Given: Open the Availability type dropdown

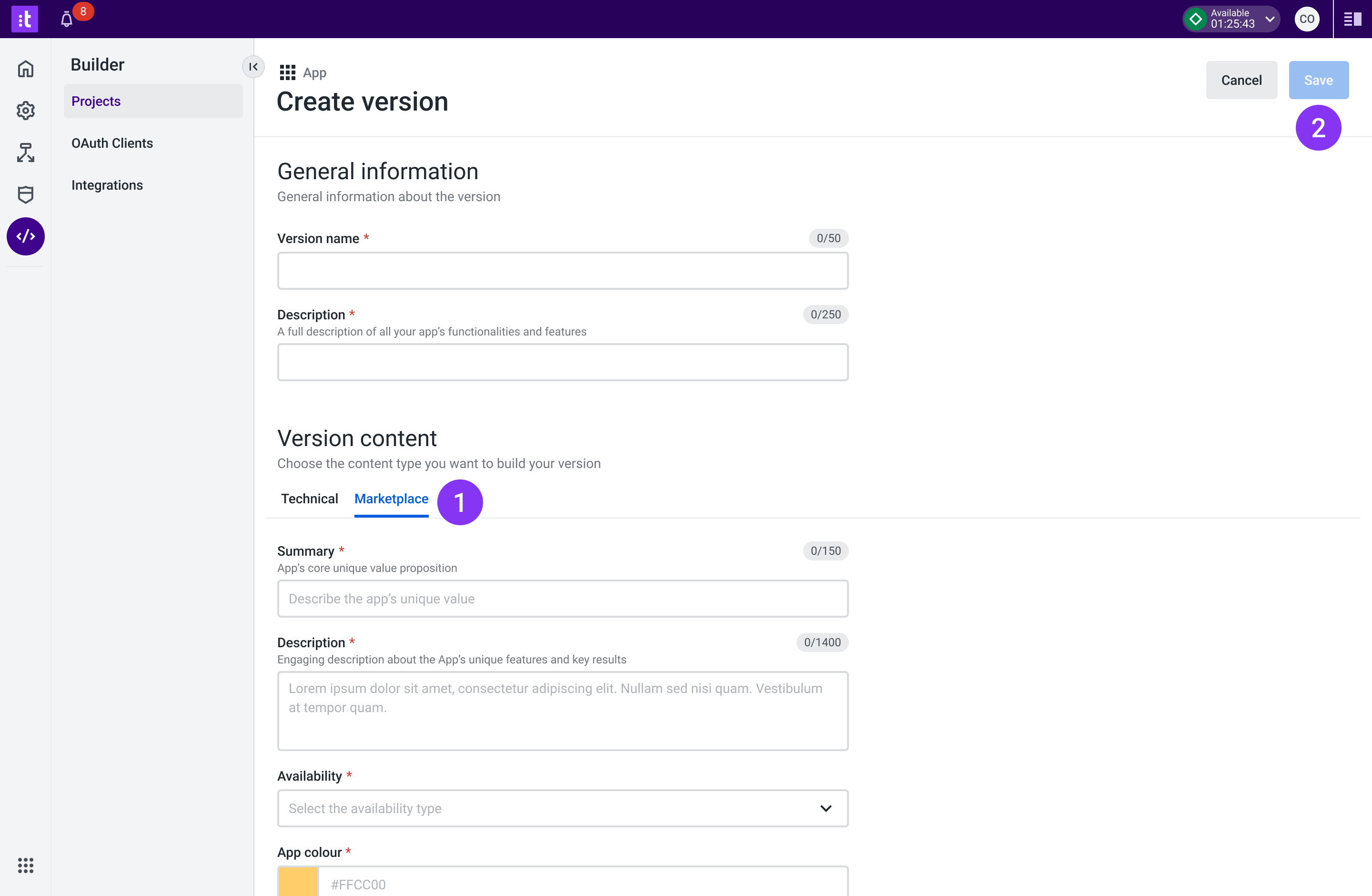Looking at the screenshot, I should point(562,808).
